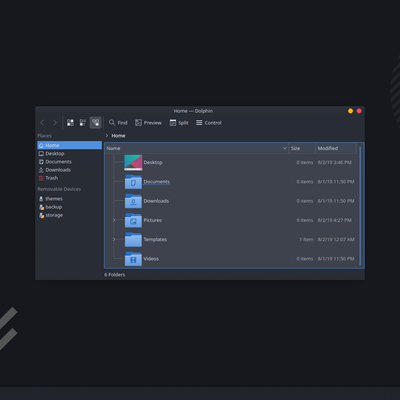
Task: Minimize window with the yellow button
Action: point(350,111)
